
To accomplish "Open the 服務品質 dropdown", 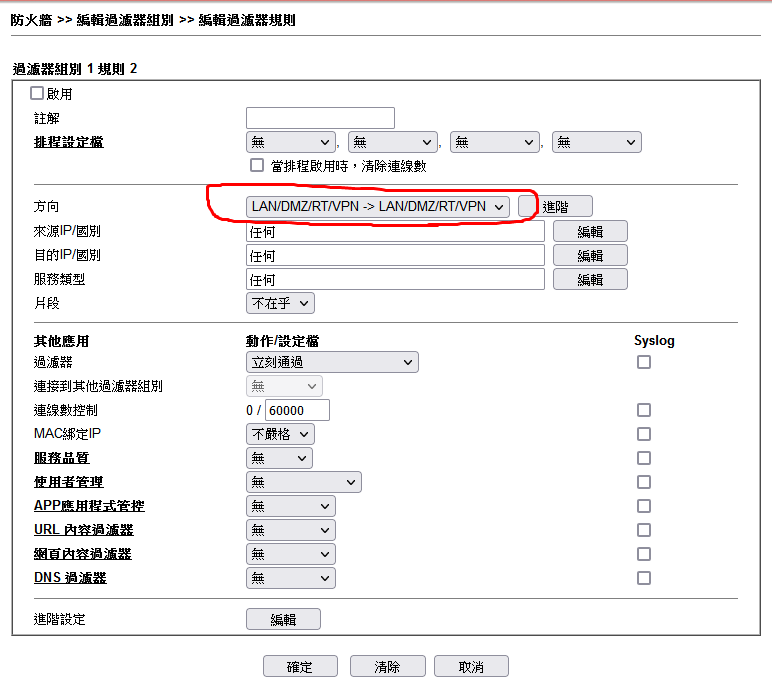I will pyautogui.click(x=279, y=458).
